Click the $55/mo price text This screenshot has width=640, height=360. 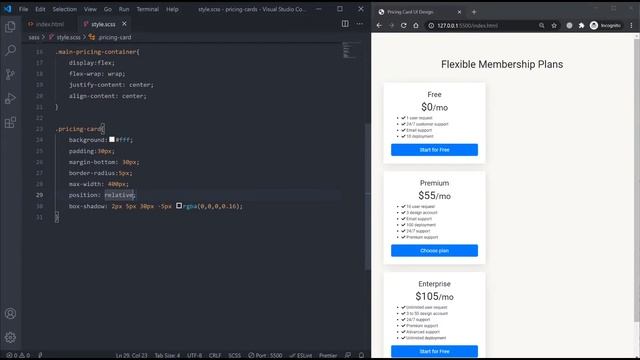click(434, 196)
